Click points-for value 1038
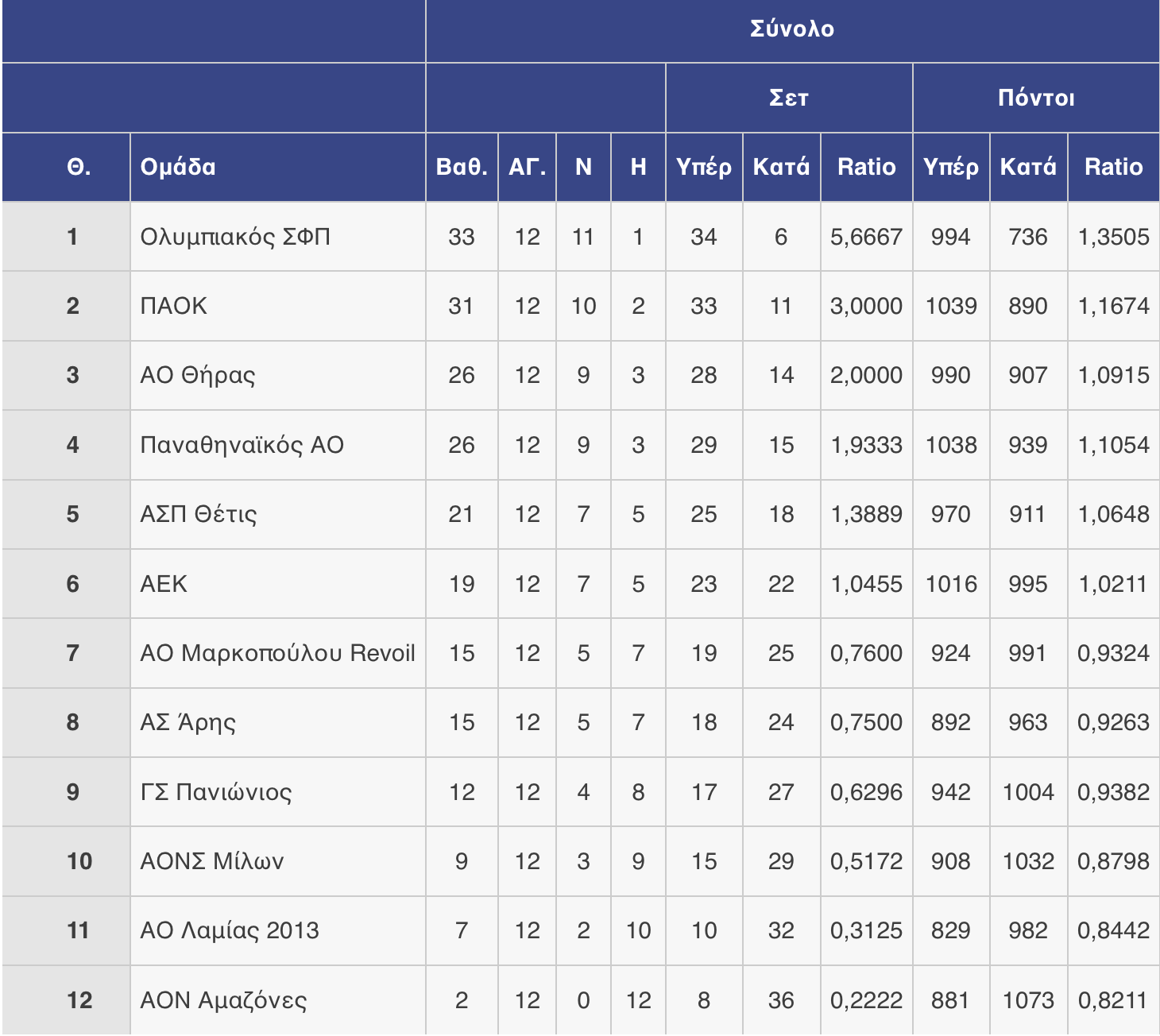 [951, 445]
